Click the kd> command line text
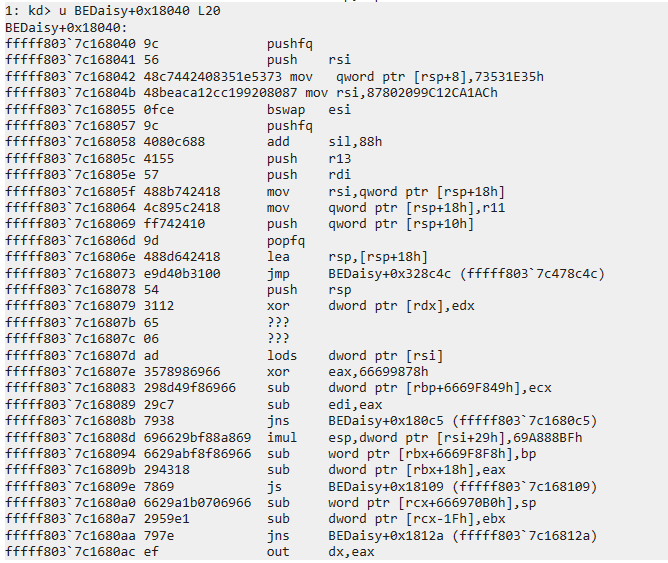668x563 pixels. tap(112, 11)
